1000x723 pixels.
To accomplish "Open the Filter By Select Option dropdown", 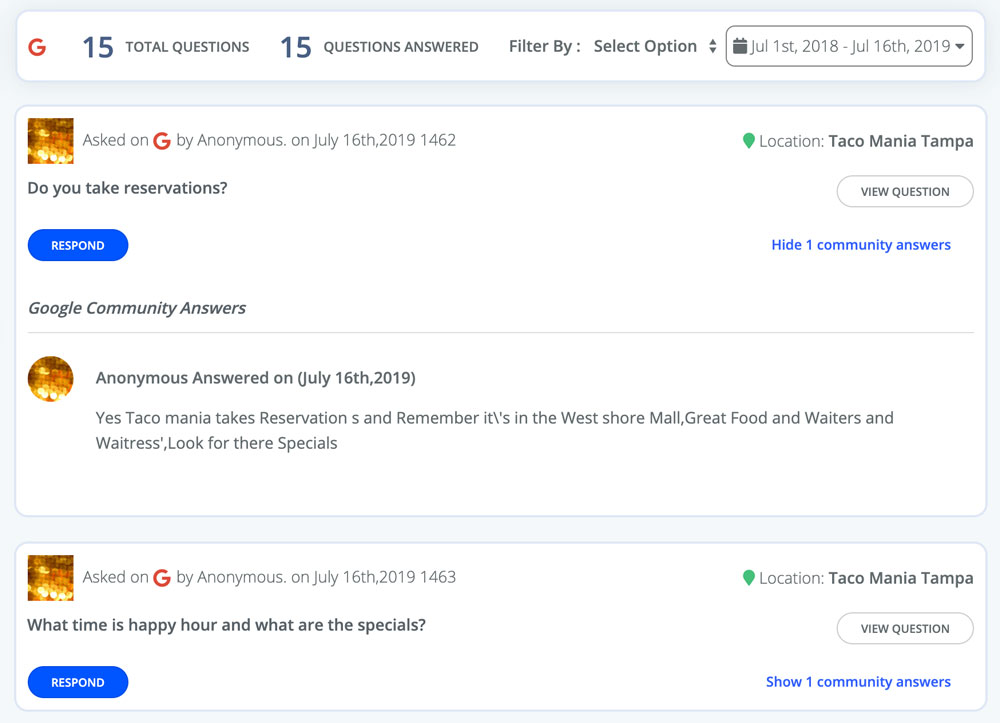I will pos(655,47).
